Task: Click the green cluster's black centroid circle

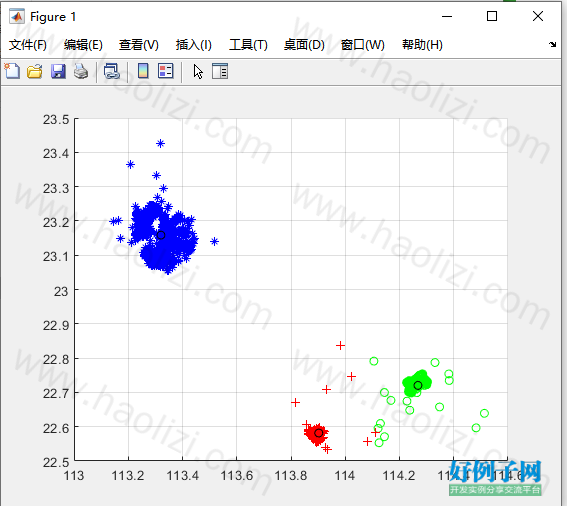Action: [418, 386]
